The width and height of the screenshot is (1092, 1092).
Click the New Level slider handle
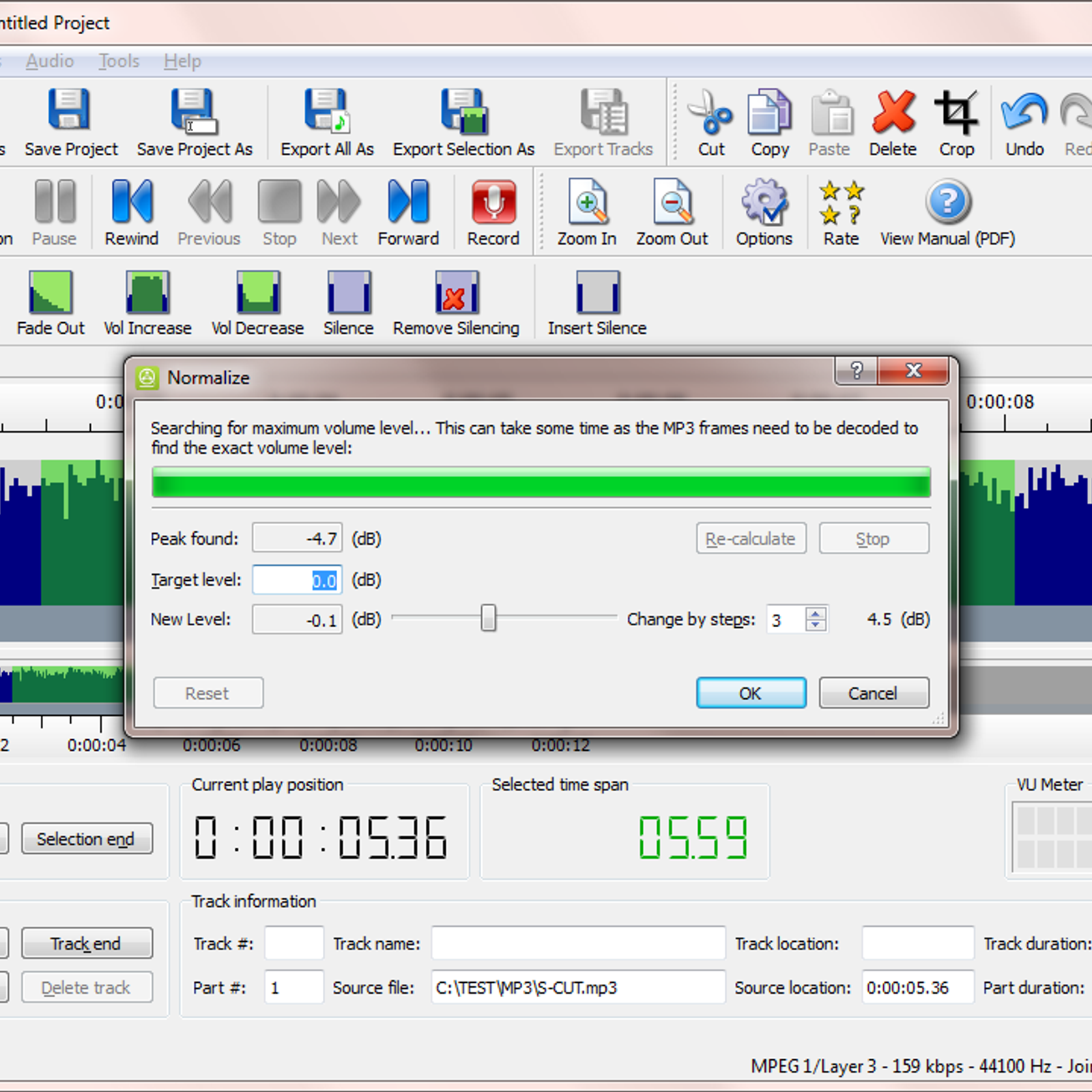(488, 618)
